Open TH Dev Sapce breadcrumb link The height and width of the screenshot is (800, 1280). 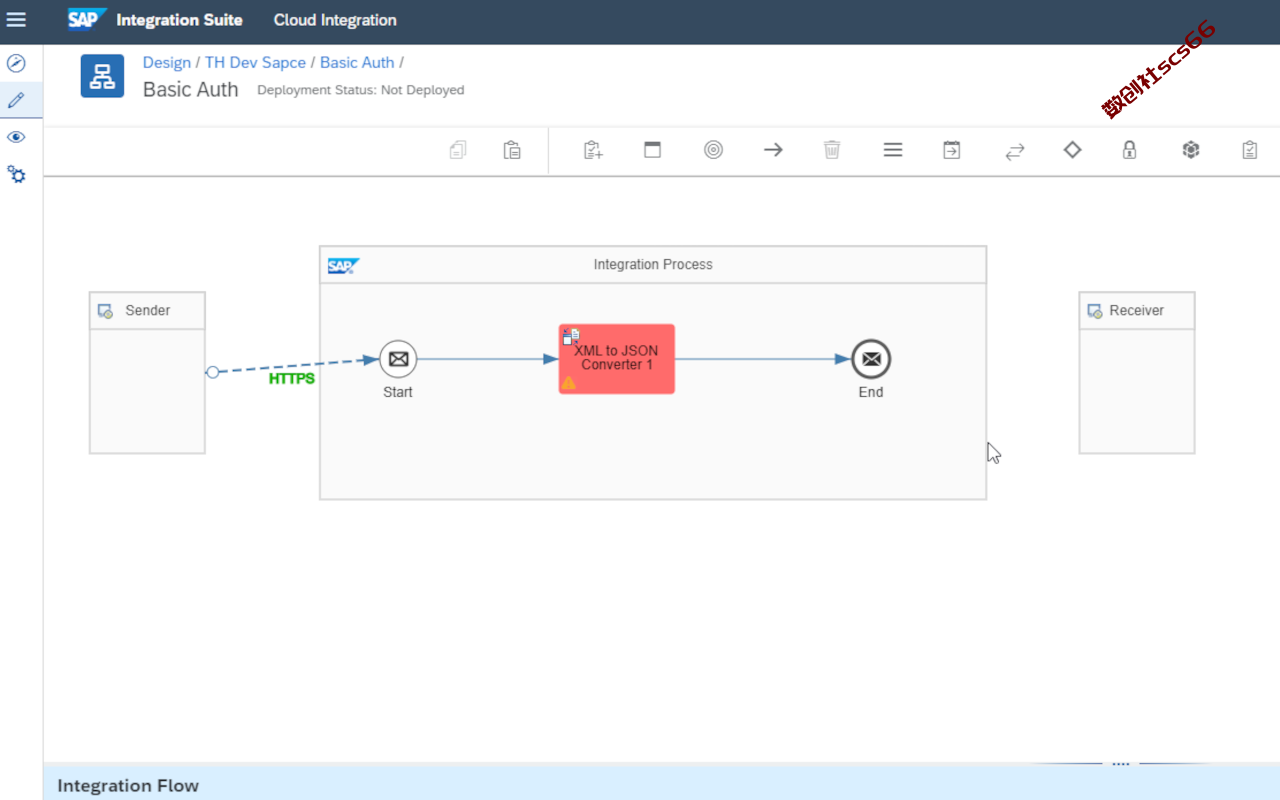[x=256, y=62]
